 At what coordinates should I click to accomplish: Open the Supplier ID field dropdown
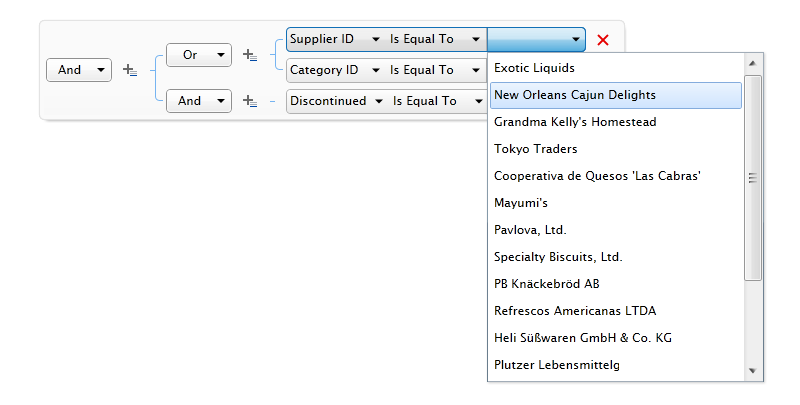coord(336,39)
